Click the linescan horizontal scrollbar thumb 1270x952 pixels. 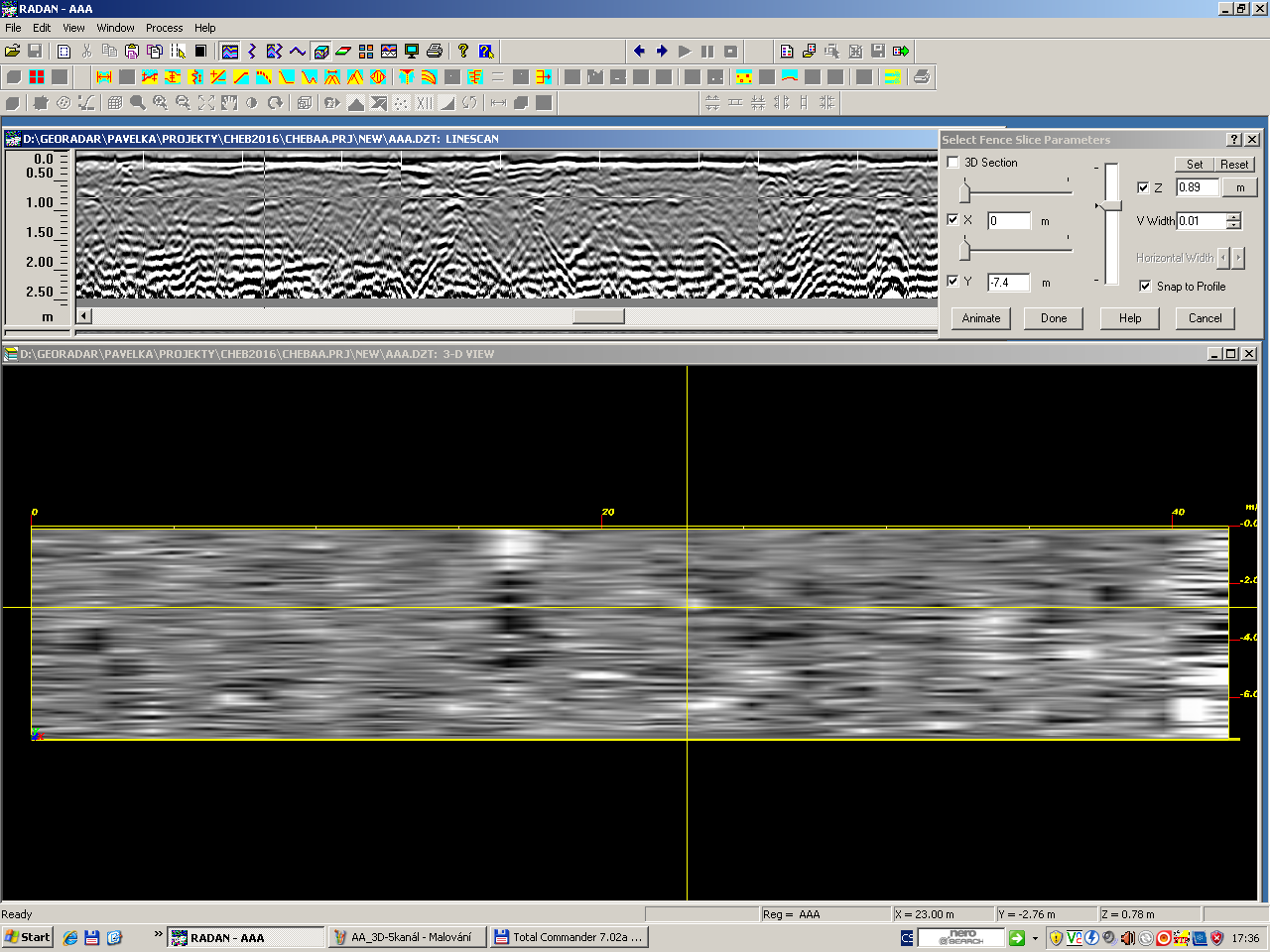[598, 316]
